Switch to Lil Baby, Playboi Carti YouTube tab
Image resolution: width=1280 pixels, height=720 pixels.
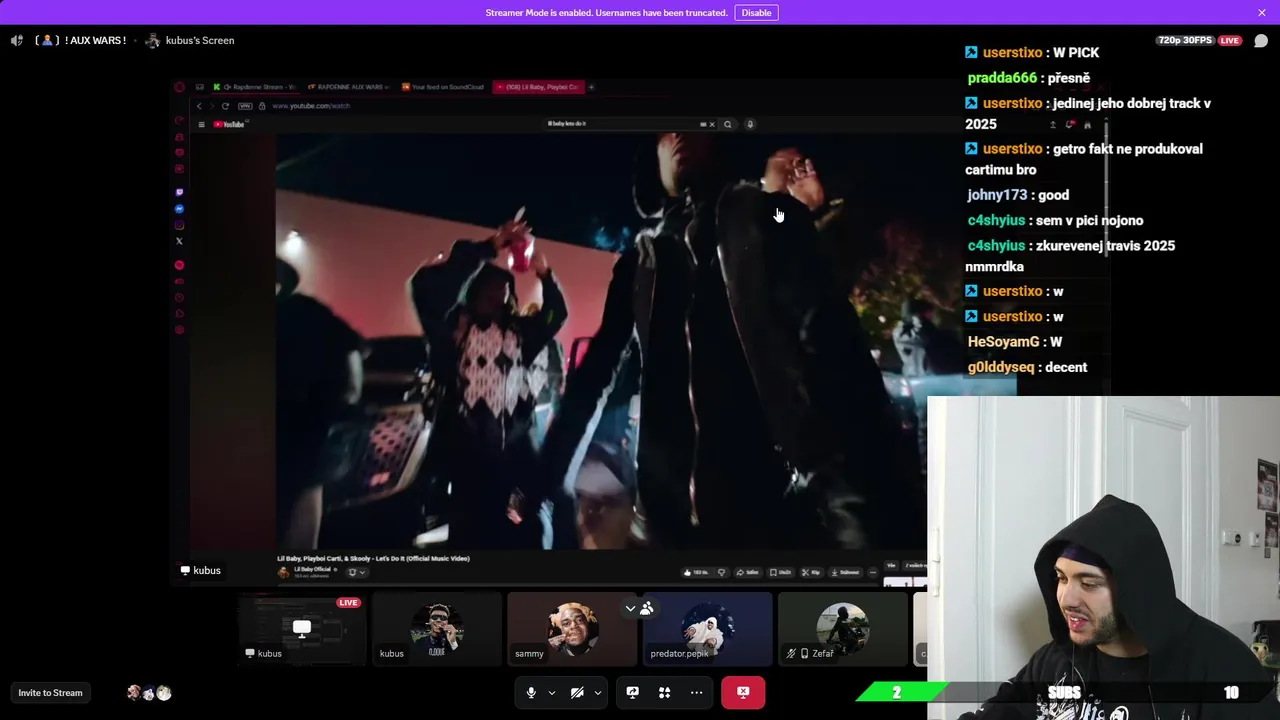tap(538, 87)
